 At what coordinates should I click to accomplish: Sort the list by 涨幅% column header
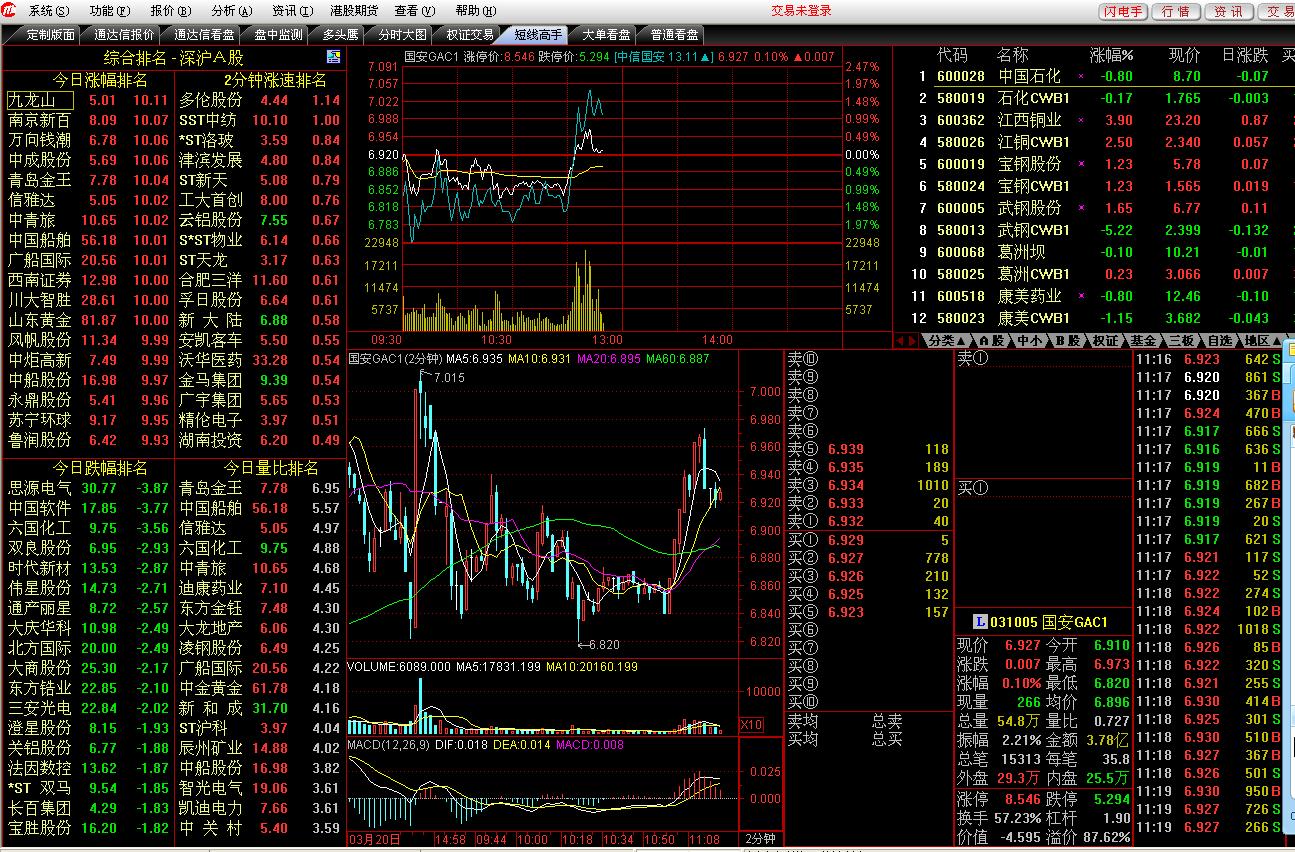tap(1111, 55)
